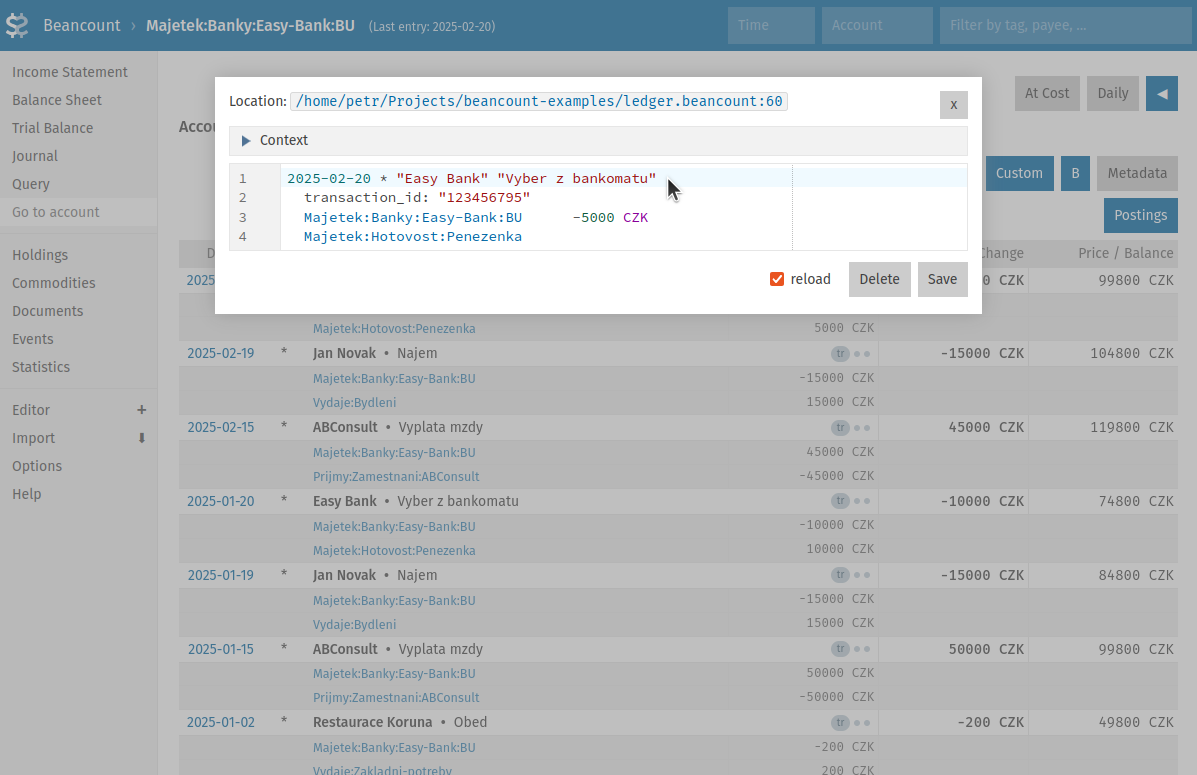Click the download icon beside Import
1197x775 pixels.
(x=141, y=438)
